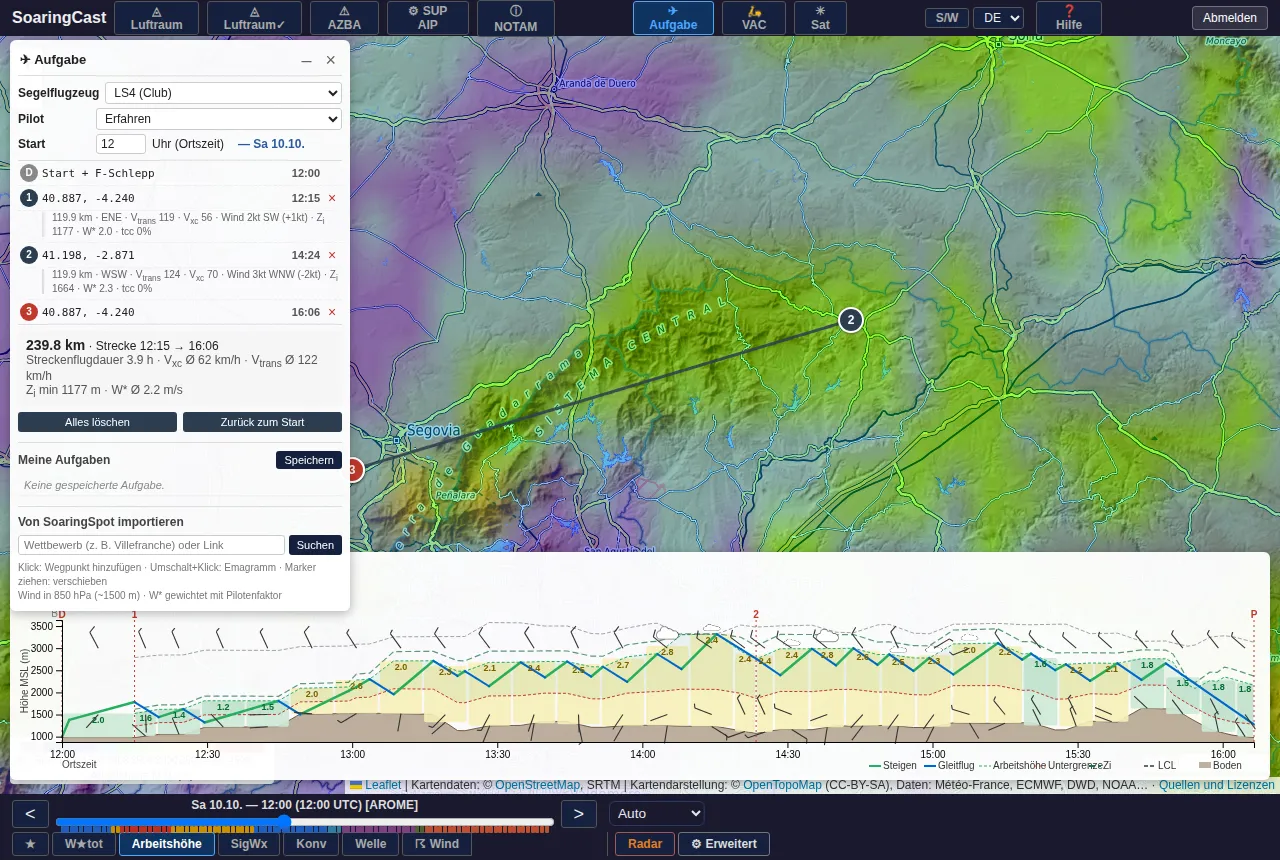Viewport: 1280px width, 860px height.
Task: Open Pilot Erfahren dropdown
Action: pyautogui.click(x=219, y=119)
